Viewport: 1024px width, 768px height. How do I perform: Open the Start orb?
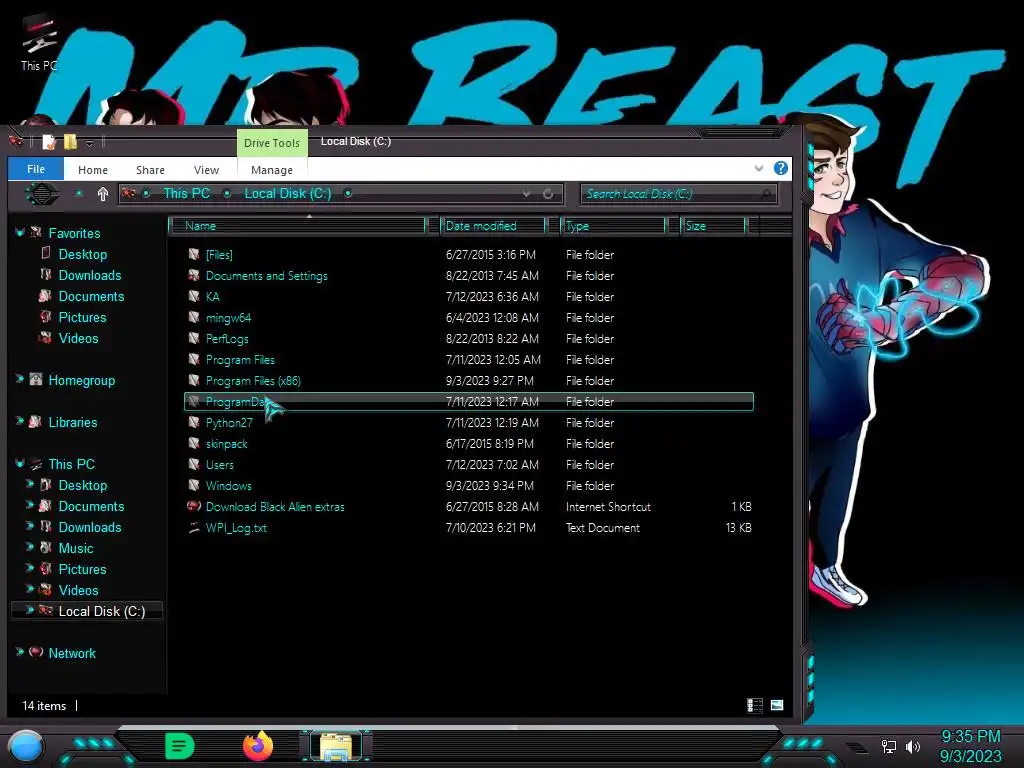point(26,747)
